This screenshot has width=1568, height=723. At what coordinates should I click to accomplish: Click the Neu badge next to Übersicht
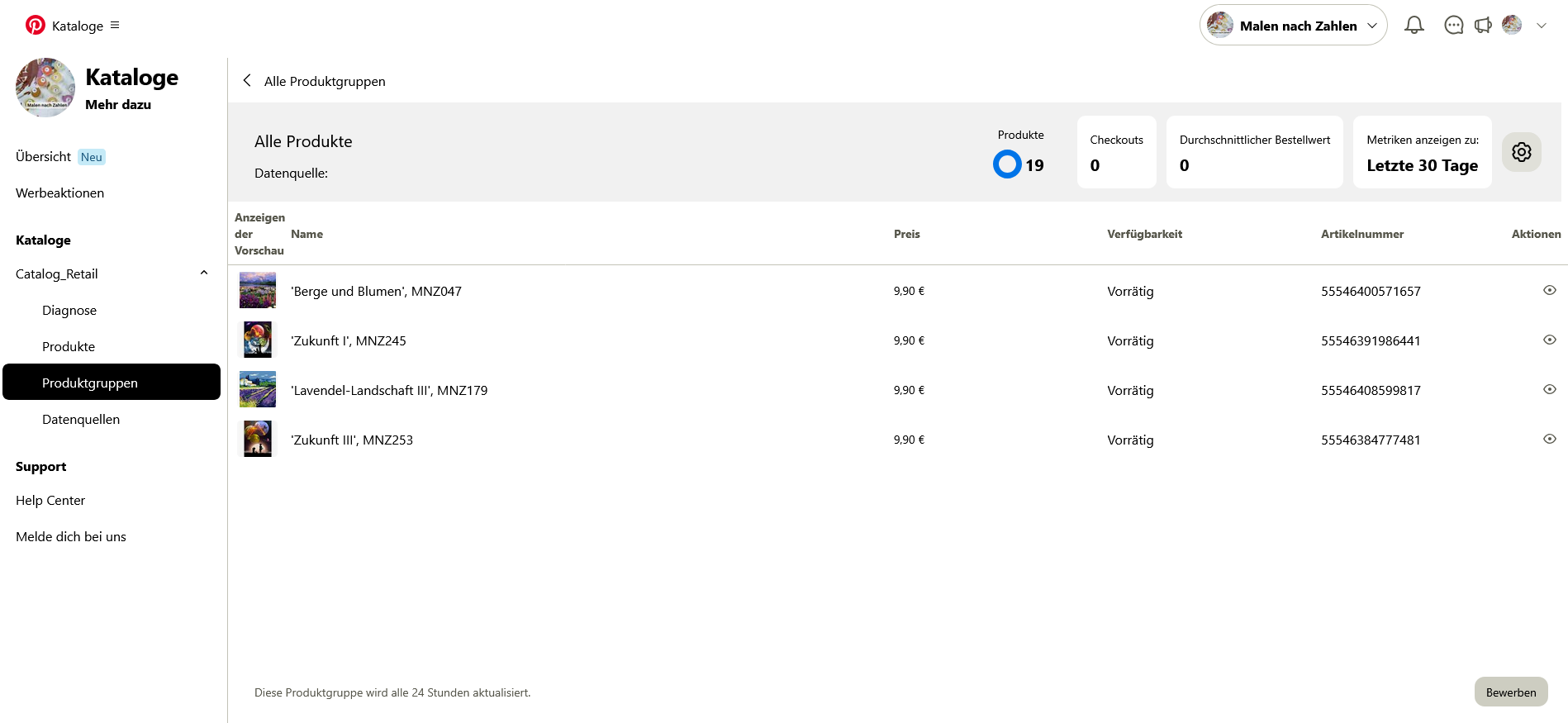(x=92, y=157)
